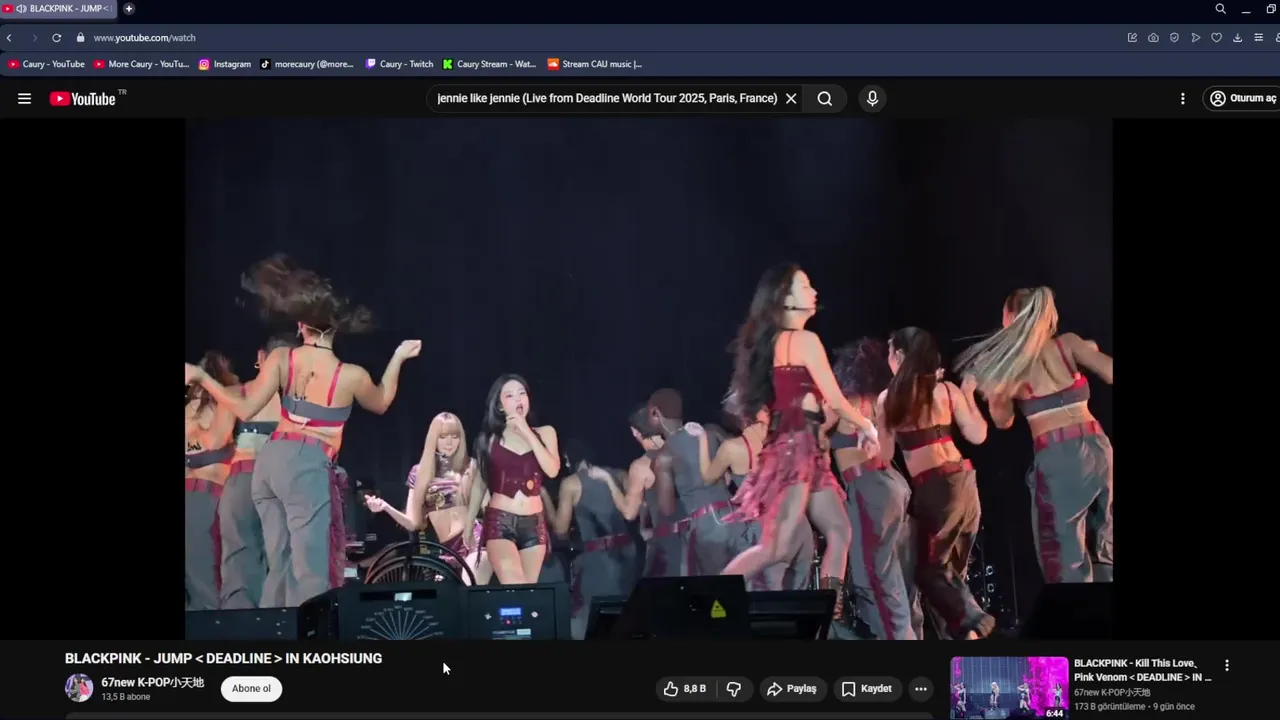Share the video via Paylaş
The image size is (1280, 720).
(791, 689)
